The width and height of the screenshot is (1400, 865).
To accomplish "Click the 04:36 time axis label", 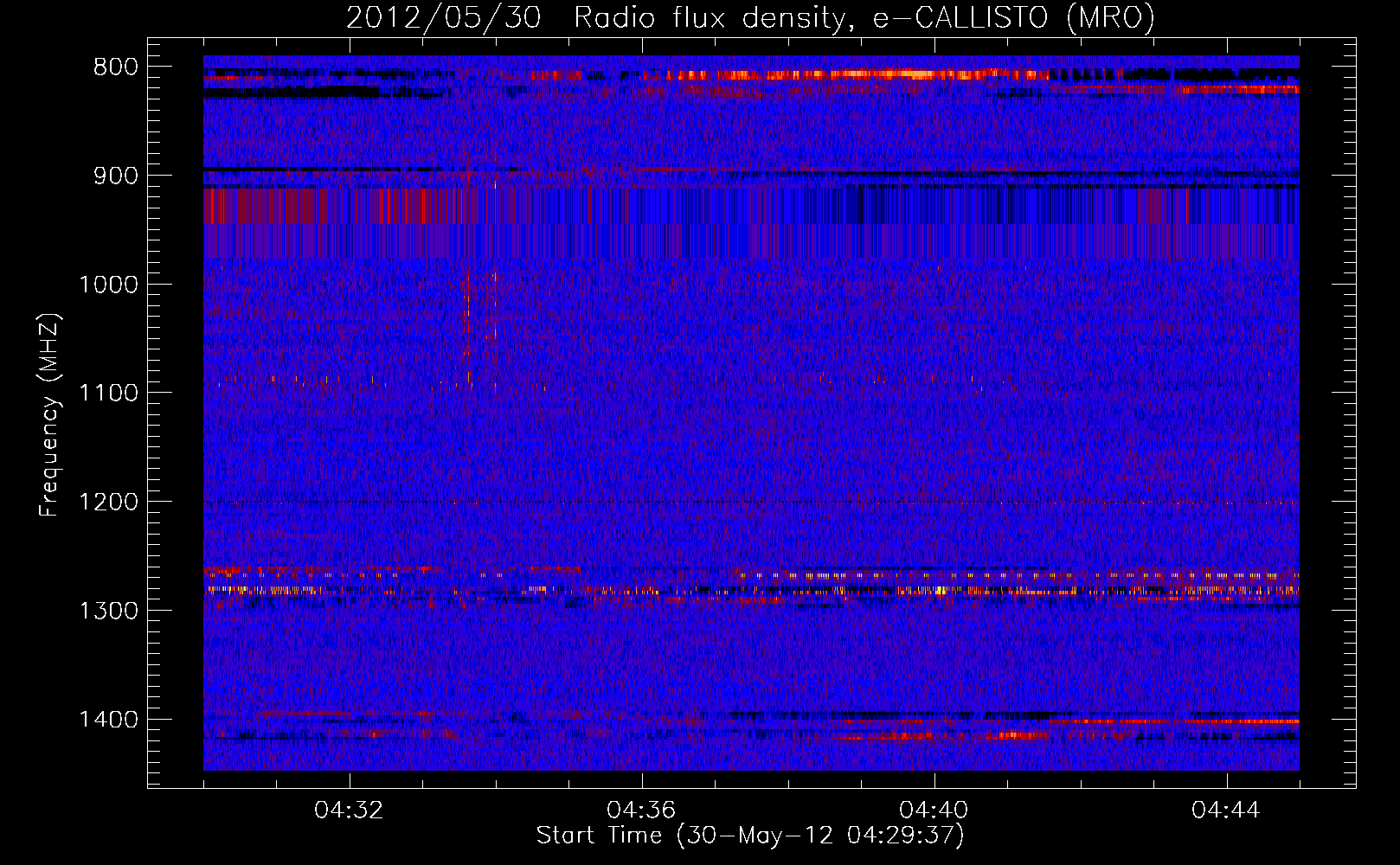I will 642,811.
